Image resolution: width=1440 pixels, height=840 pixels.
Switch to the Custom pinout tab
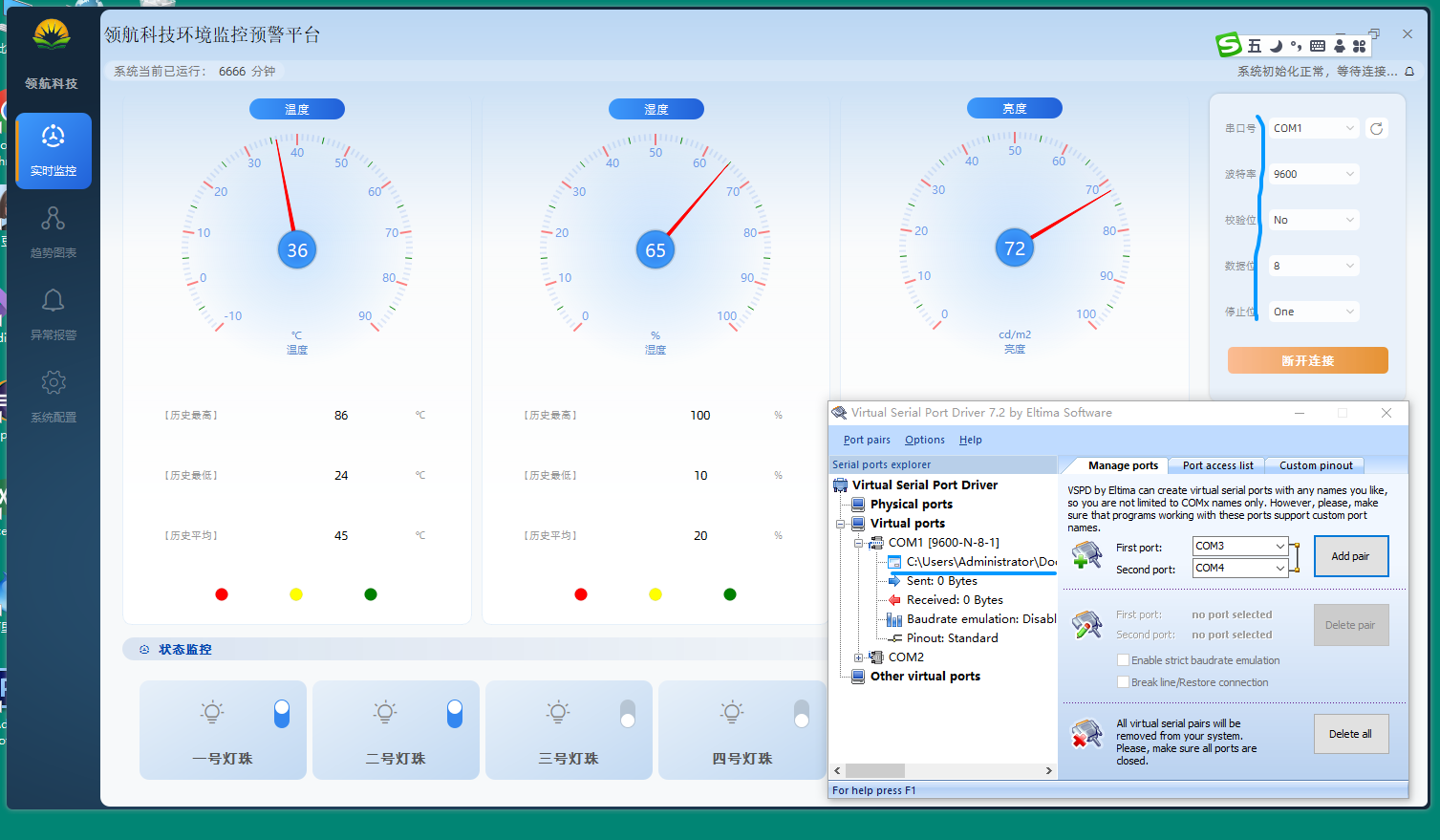tap(1316, 465)
